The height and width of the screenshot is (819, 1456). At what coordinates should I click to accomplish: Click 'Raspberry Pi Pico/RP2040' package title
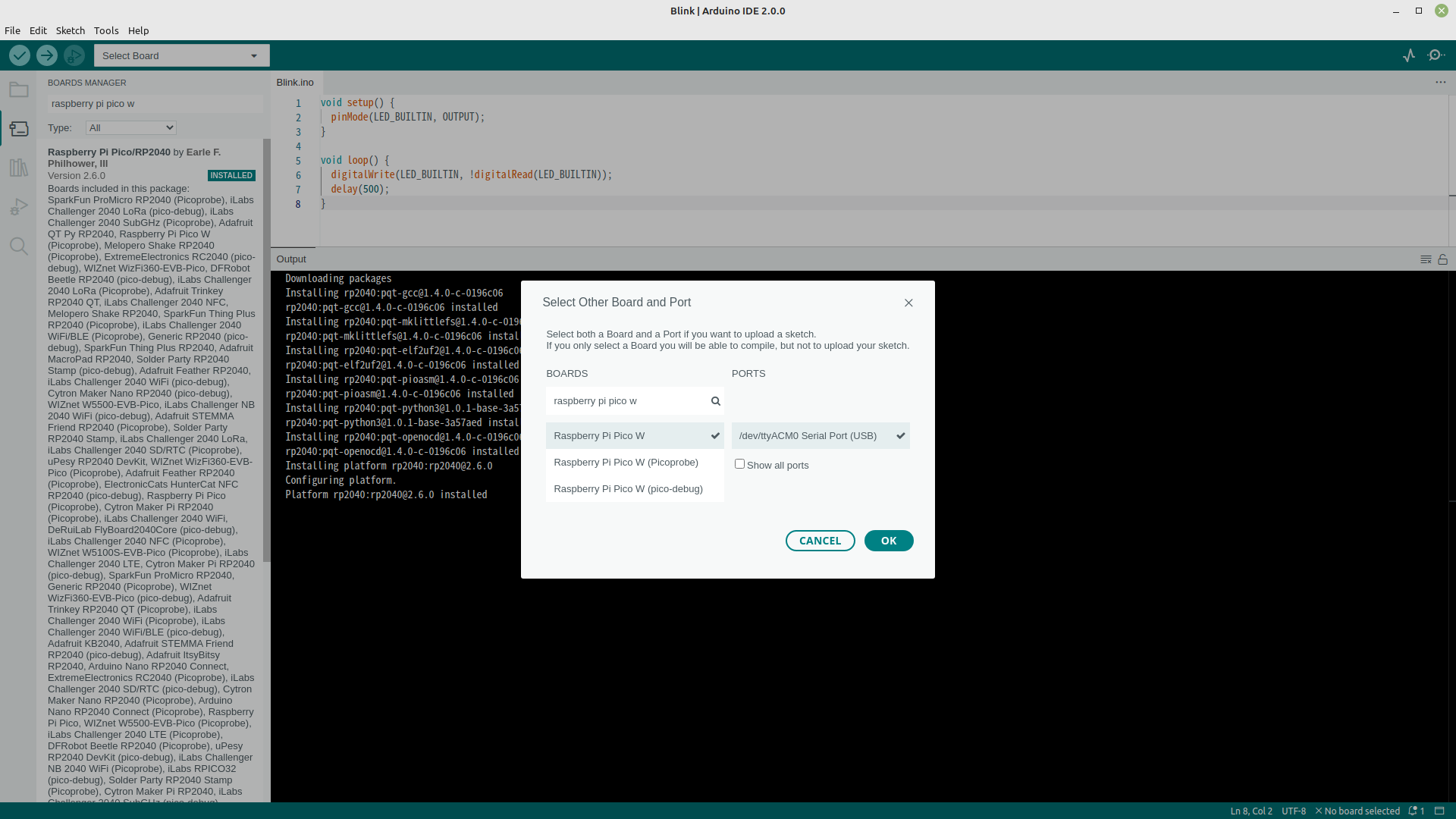(109, 152)
